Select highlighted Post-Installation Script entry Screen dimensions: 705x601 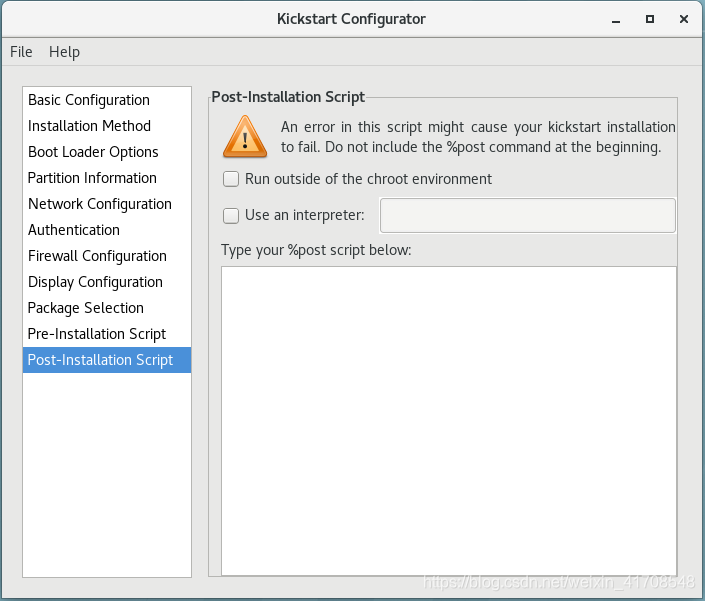point(107,360)
